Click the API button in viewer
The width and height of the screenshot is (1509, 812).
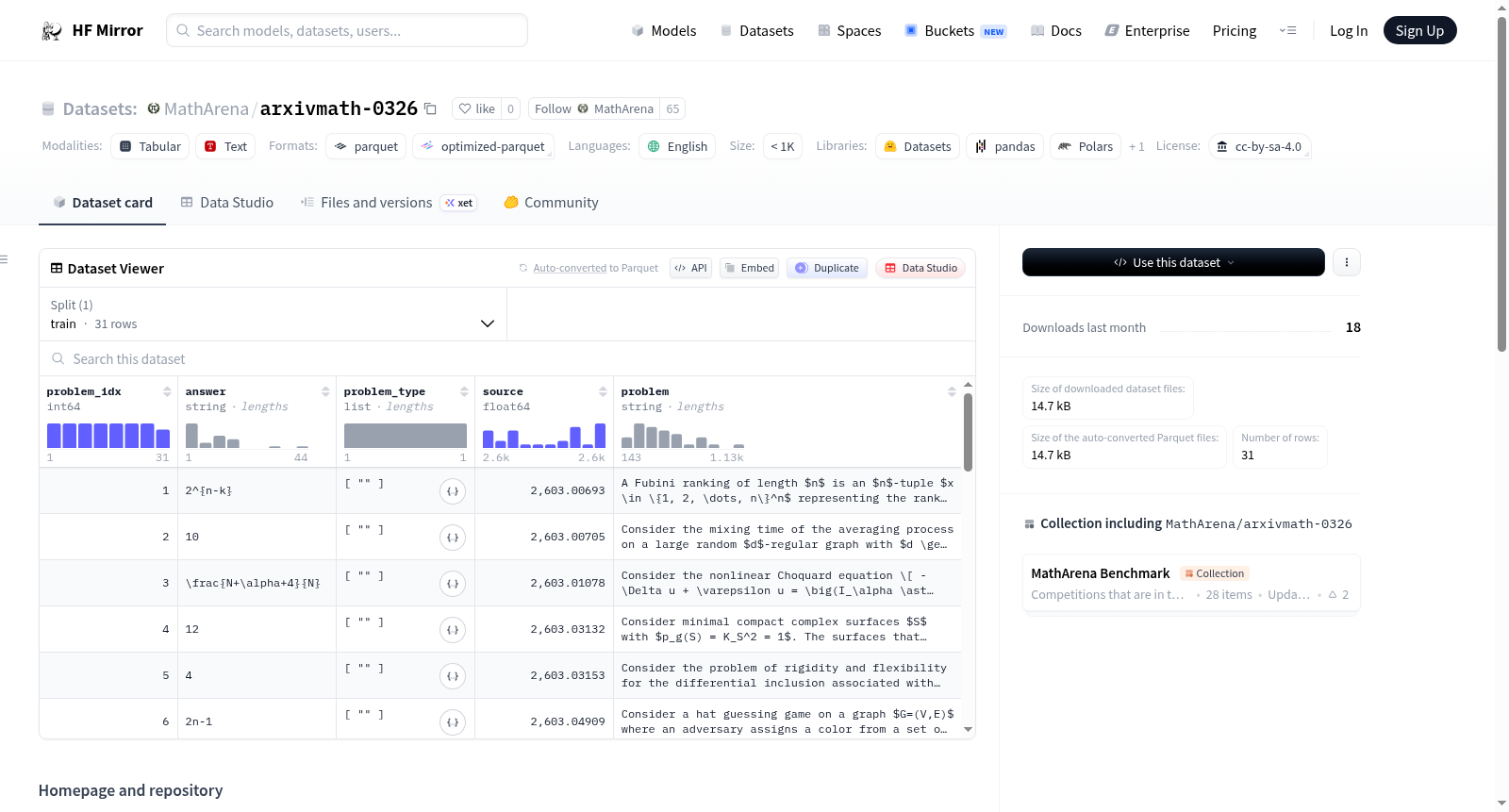690,268
